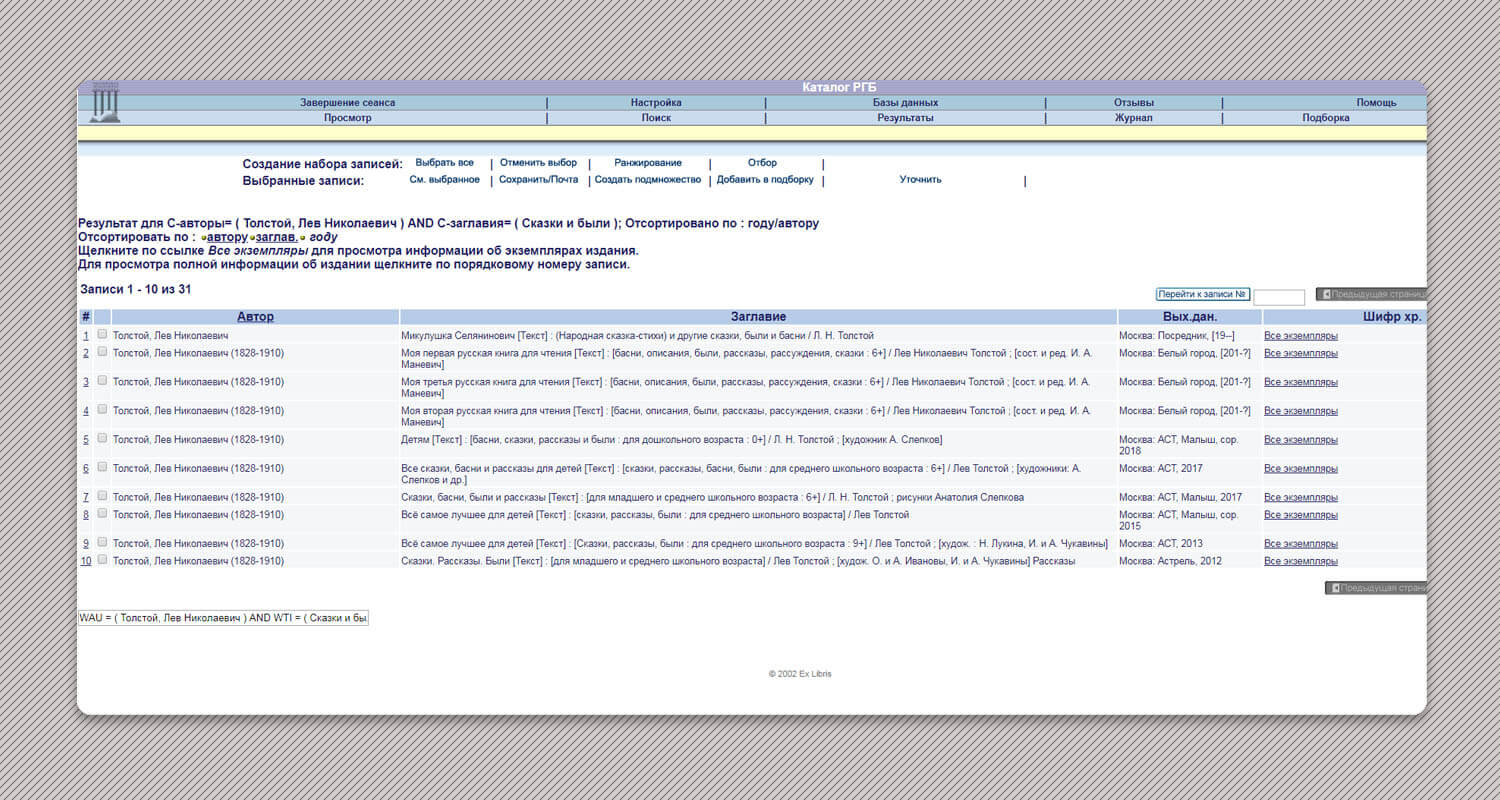
Task: Sort results by заглав. link
Action: 276,237
